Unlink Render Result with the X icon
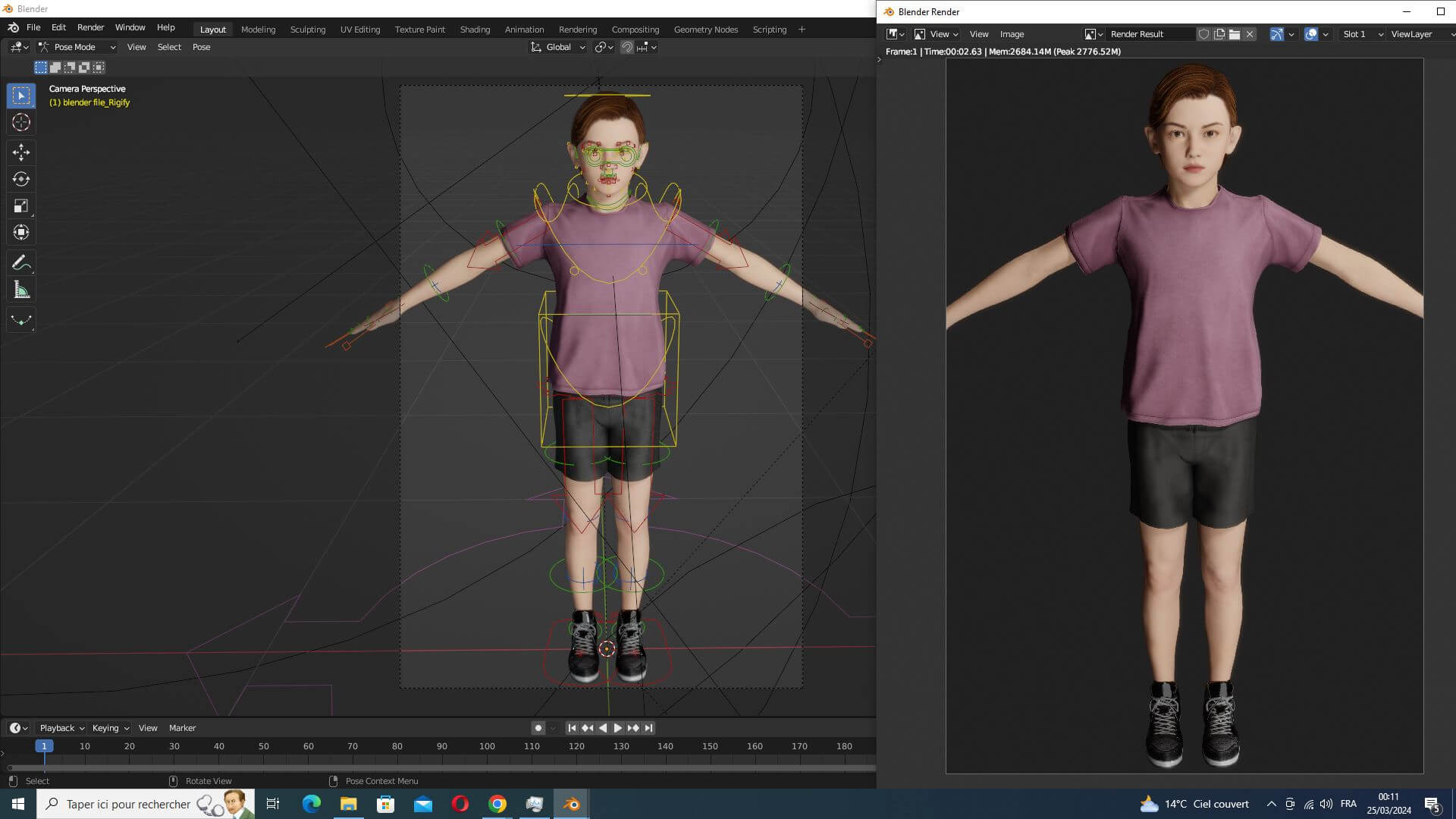The height and width of the screenshot is (819, 1456). [x=1250, y=34]
